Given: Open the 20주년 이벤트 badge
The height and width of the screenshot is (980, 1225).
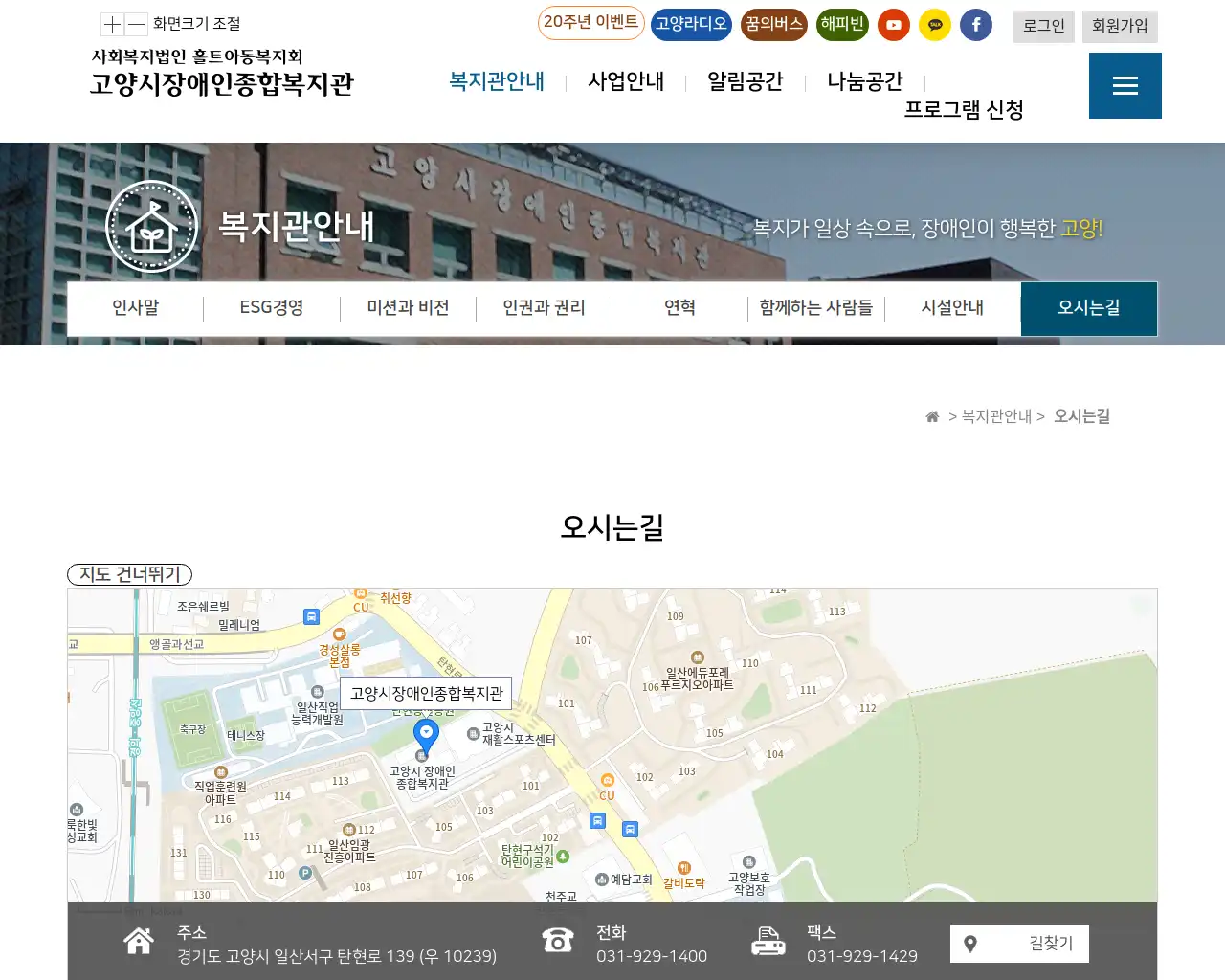Looking at the screenshot, I should 590,23.
